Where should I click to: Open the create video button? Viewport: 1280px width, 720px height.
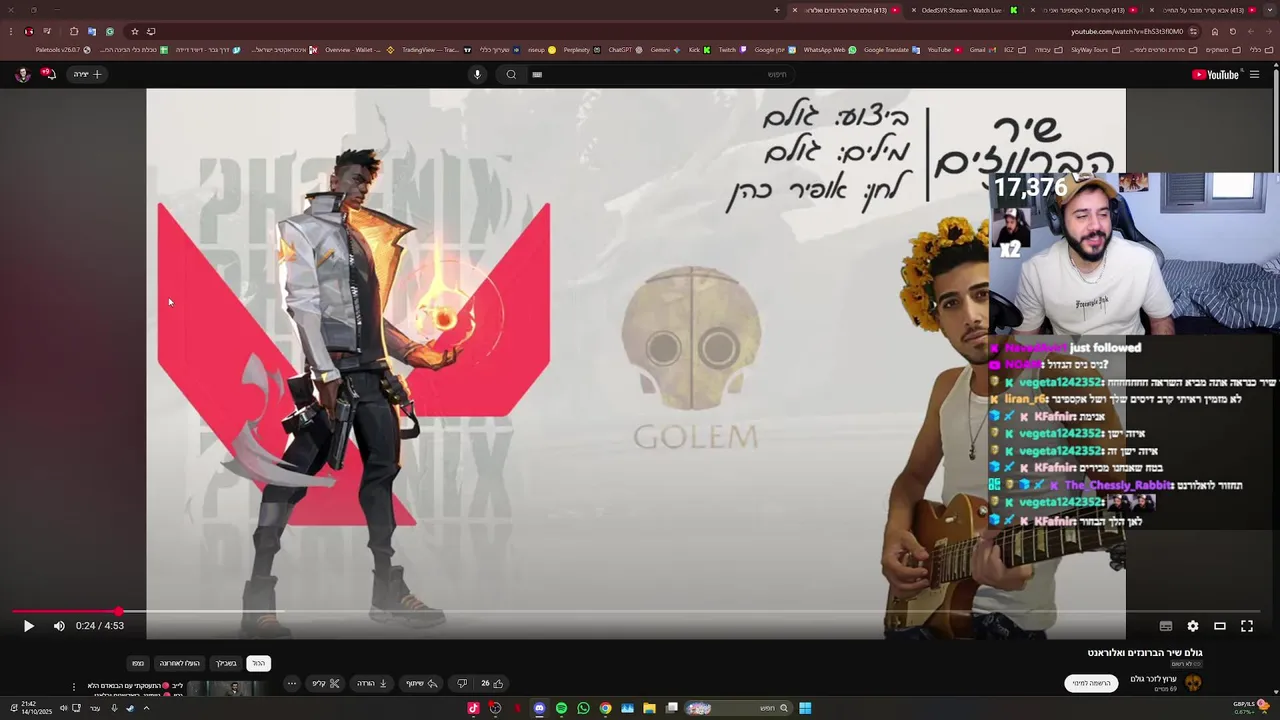tap(87, 74)
